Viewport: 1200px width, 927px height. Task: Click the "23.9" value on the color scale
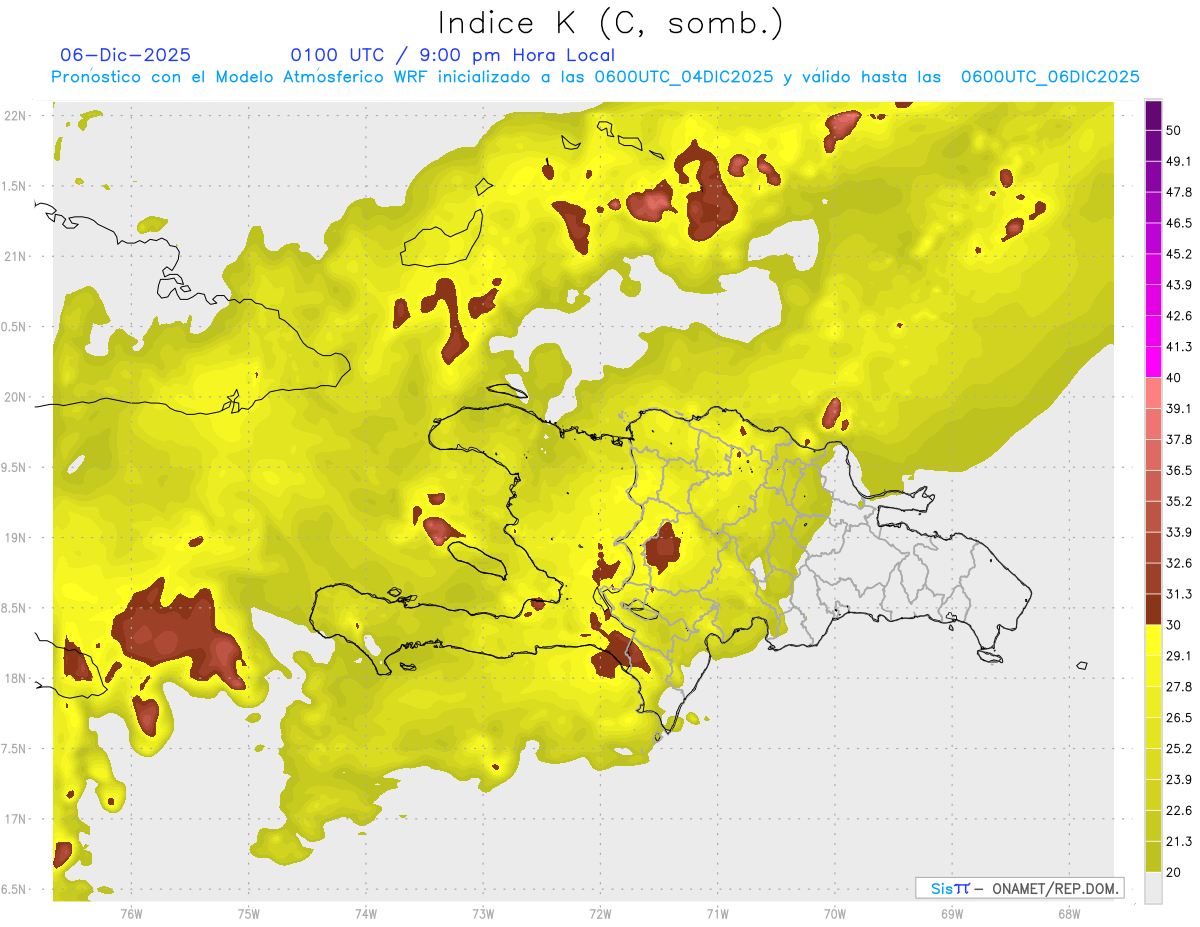pos(1180,779)
